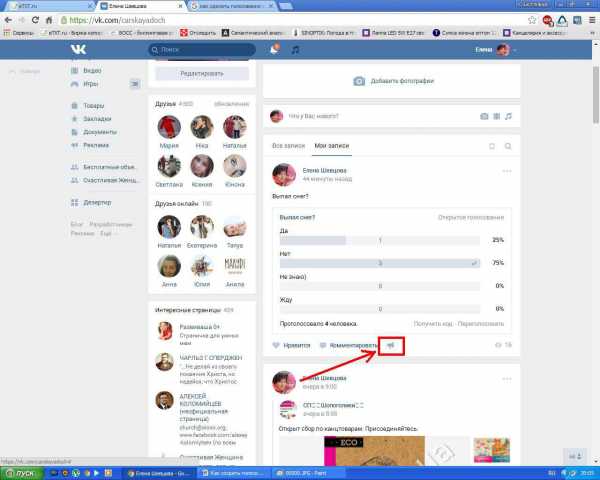This screenshot has width=600, height=480.
Task: Click the share megaphone icon under poll
Action: [391, 345]
